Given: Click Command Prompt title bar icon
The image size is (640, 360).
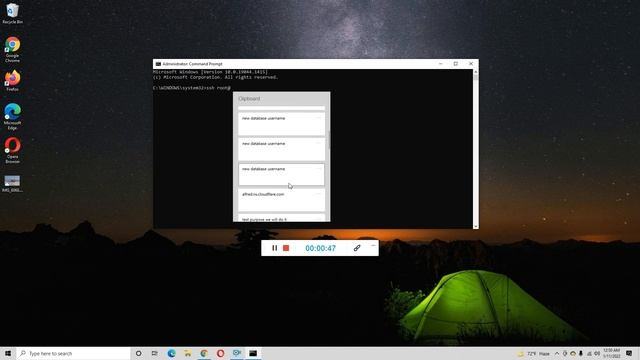Looking at the screenshot, I should 158,64.
